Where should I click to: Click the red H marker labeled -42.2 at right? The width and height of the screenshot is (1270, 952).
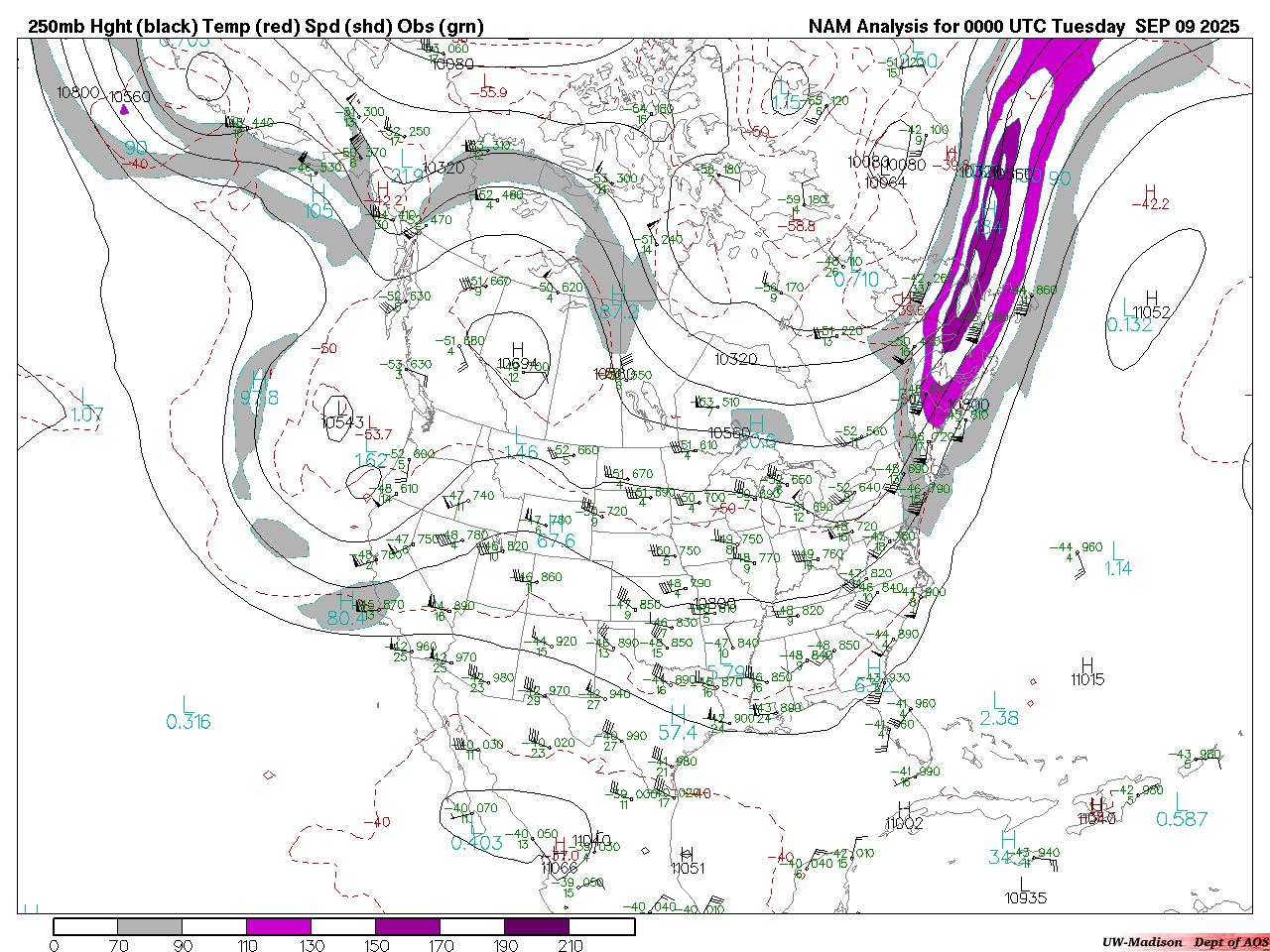1150,191
